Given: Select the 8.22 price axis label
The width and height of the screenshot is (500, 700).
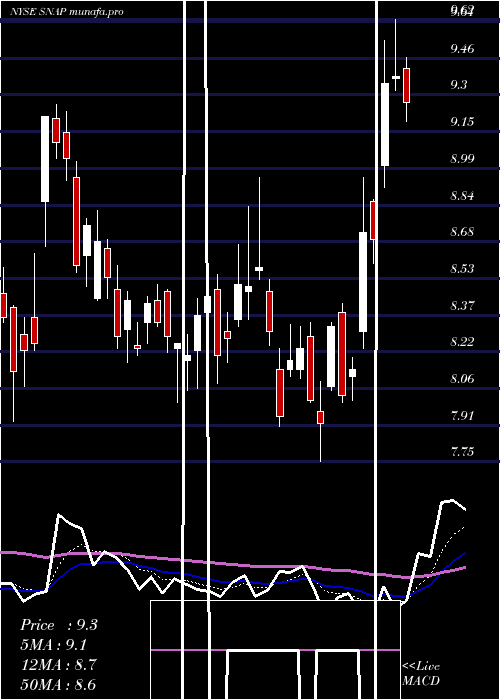Looking at the screenshot, I should pyautogui.click(x=462, y=342).
